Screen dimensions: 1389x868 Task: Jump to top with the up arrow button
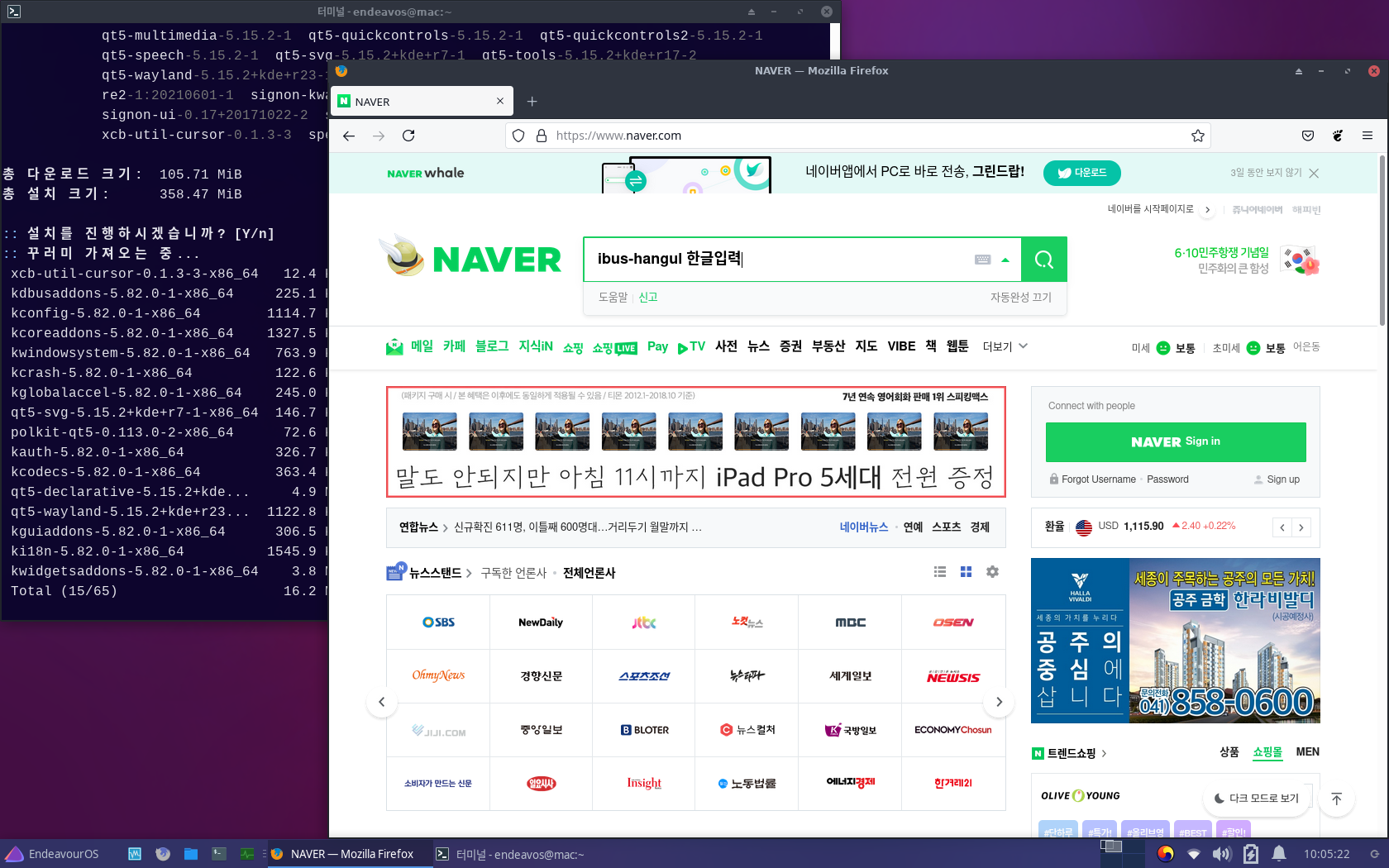(x=1337, y=799)
